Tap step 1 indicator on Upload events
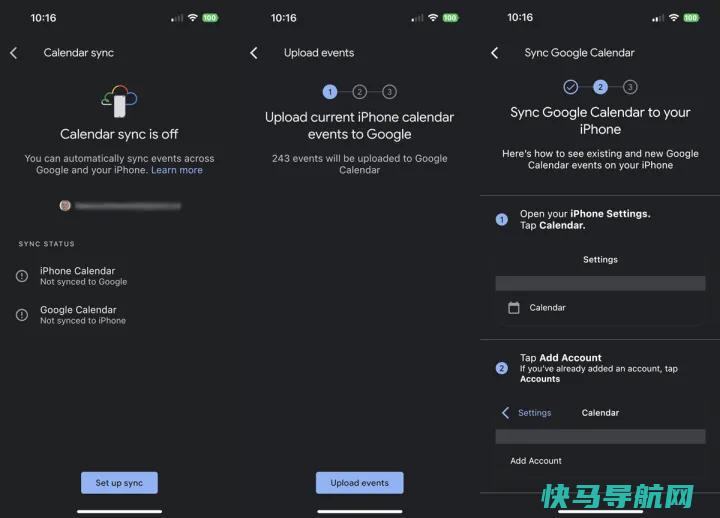The width and height of the screenshot is (720, 518). pyautogui.click(x=330, y=92)
